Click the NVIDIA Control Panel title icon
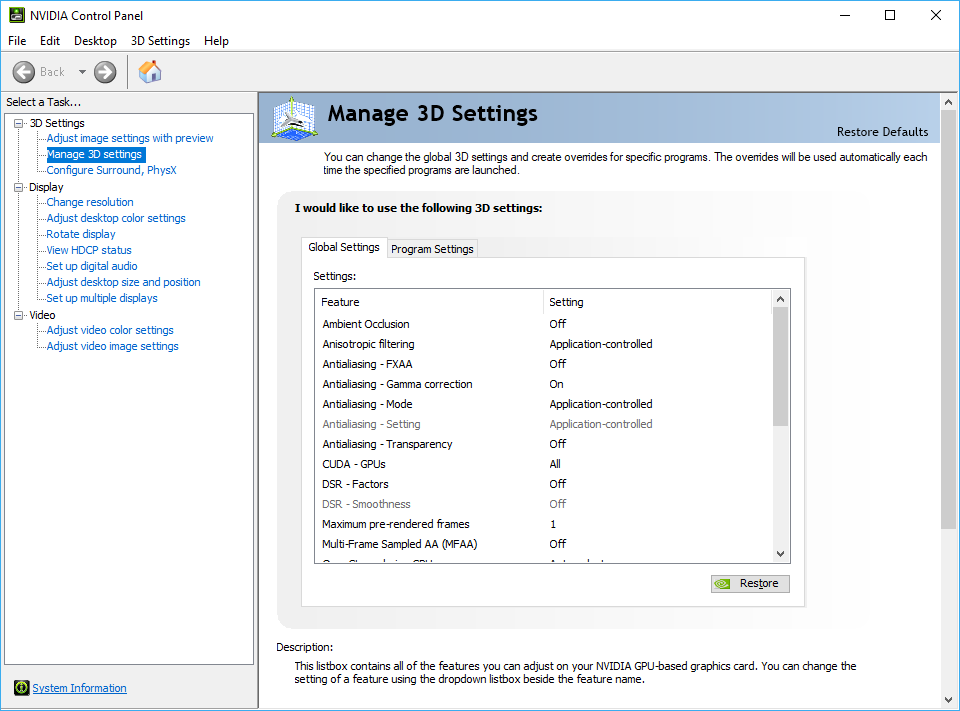960x711 pixels. point(17,15)
